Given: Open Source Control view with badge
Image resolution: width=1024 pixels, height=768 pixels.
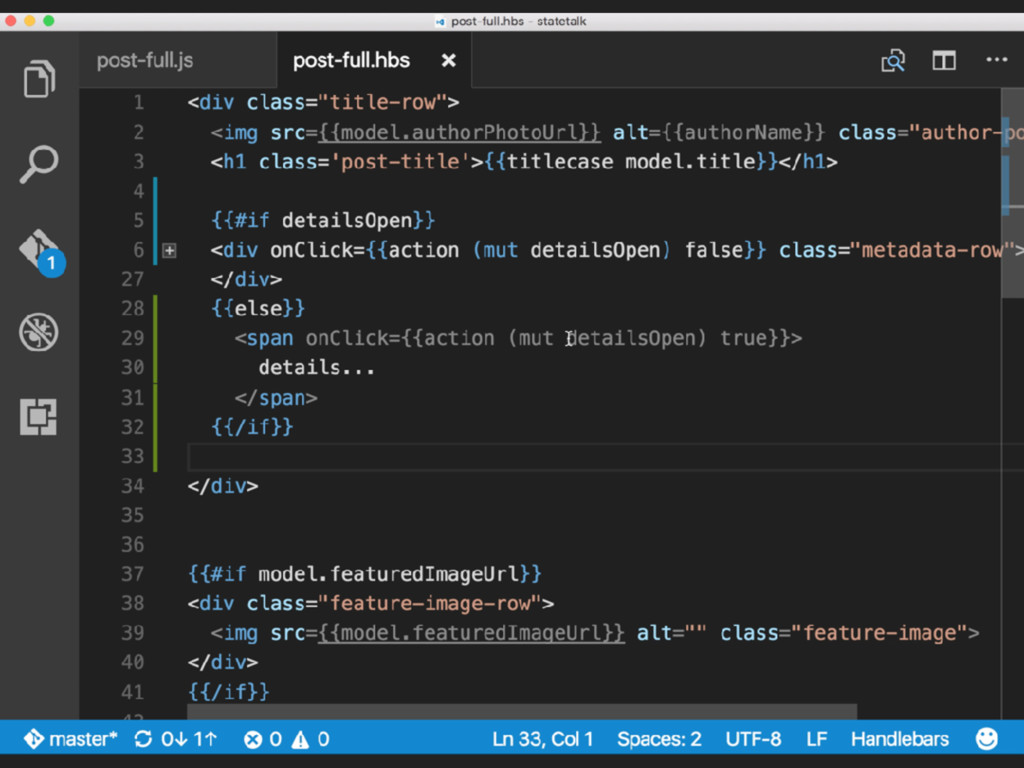Looking at the screenshot, I should pos(41,252).
